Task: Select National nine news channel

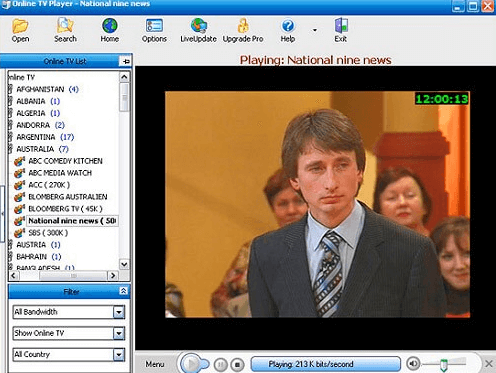Action: [72, 221]
